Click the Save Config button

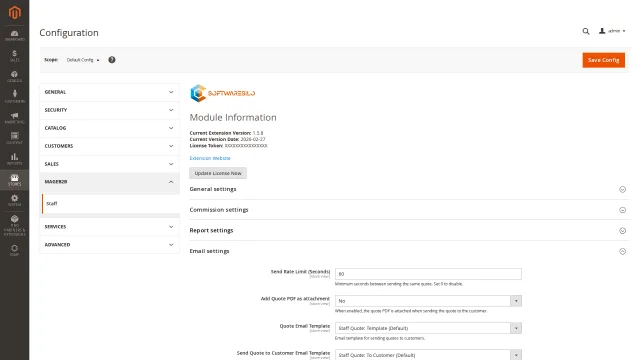[x=603, y=60]
